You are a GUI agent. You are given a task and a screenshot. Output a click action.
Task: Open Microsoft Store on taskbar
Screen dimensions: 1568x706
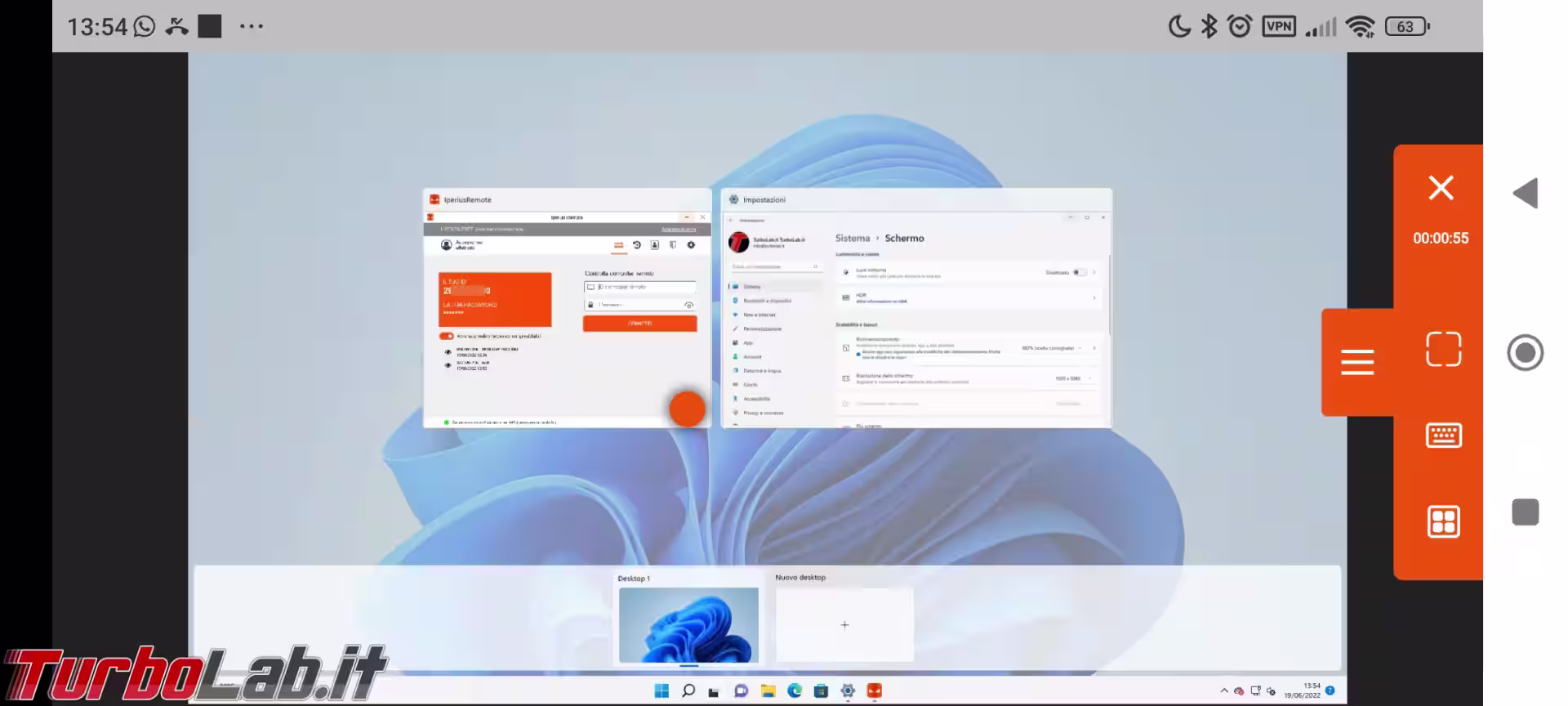pos(821,691)
